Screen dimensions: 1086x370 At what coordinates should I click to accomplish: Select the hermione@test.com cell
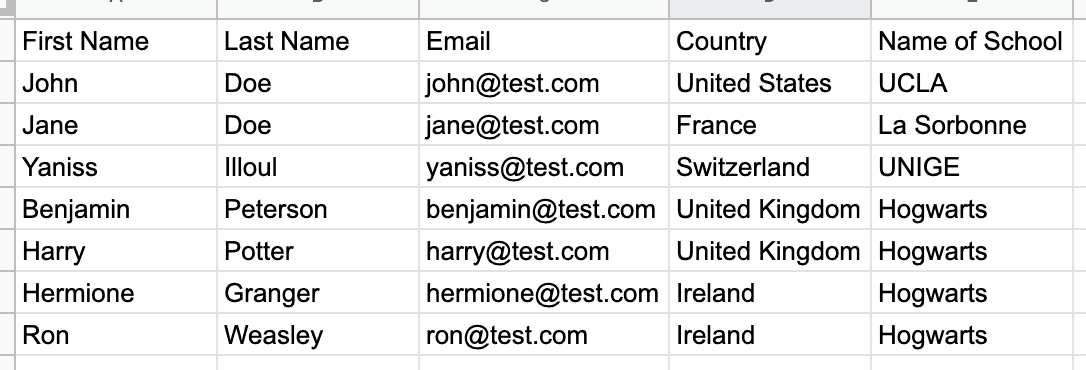544,292
